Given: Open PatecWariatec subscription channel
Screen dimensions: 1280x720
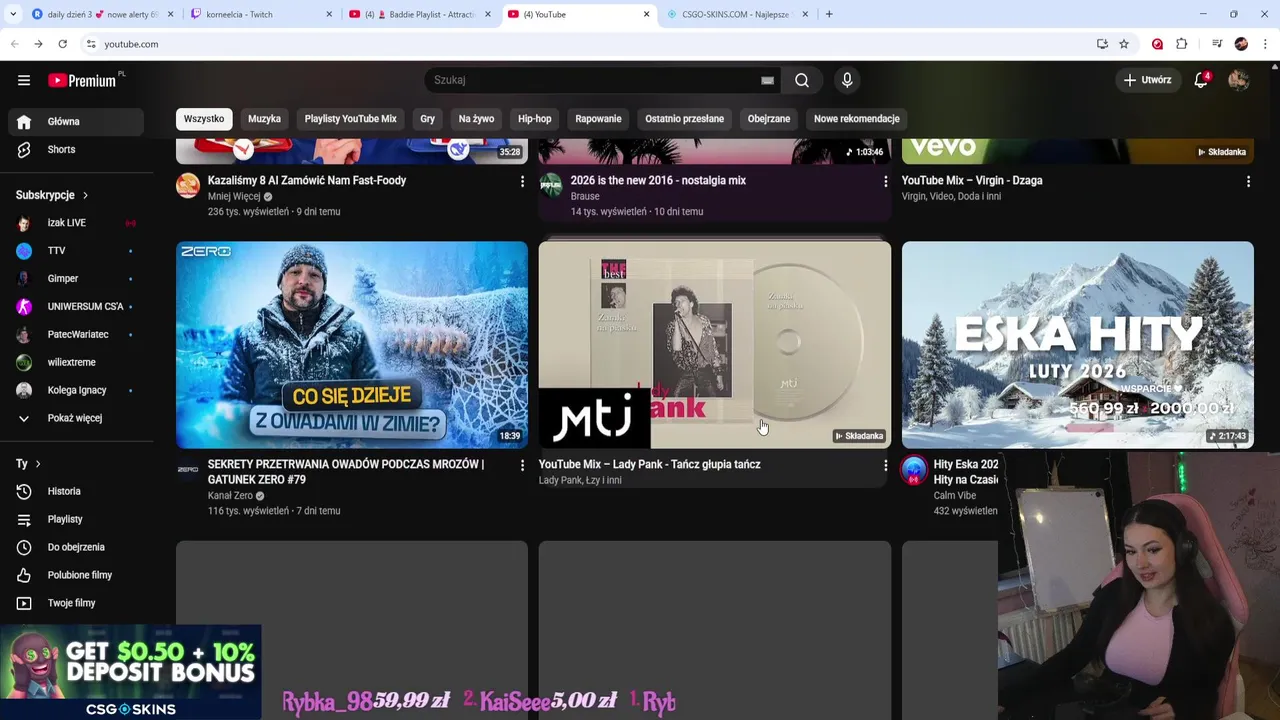Looking at the screenshot, I should (76, 335).
